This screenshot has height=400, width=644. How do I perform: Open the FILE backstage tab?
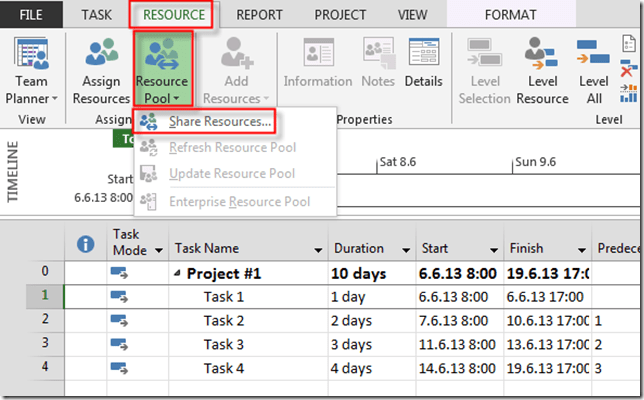tap(32, 15)
